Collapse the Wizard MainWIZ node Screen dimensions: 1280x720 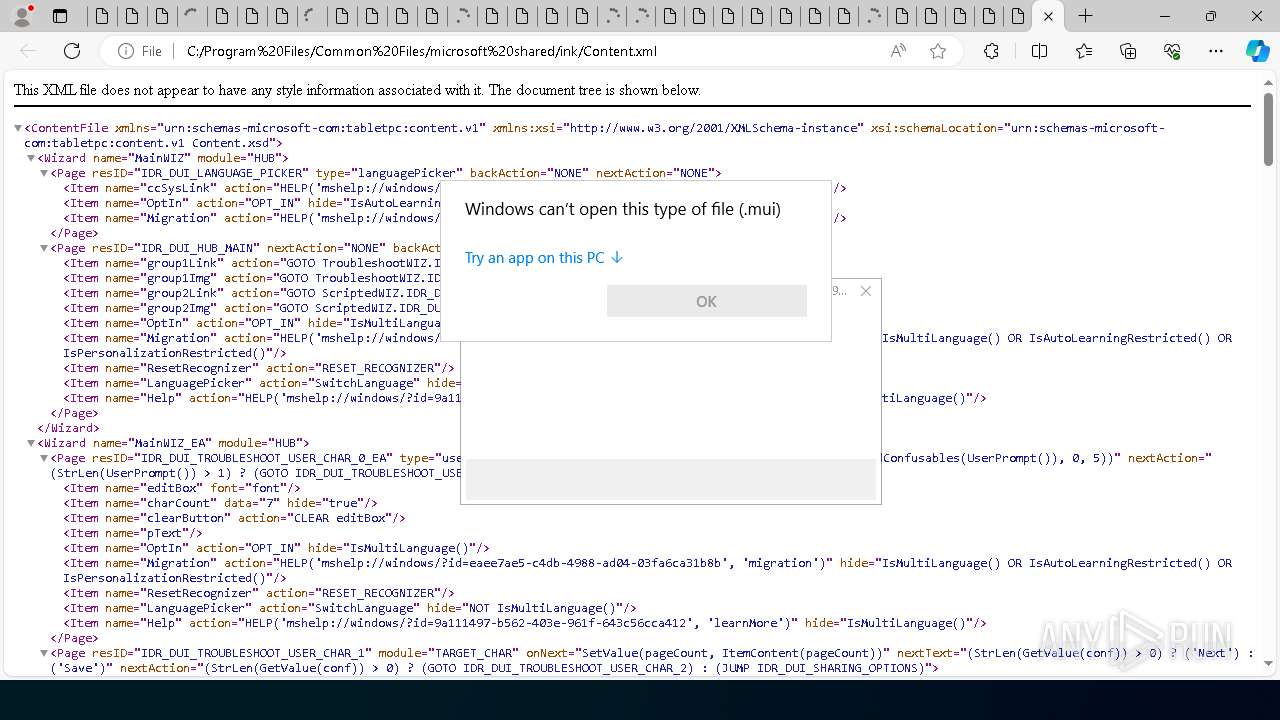[x=31, y=158]
